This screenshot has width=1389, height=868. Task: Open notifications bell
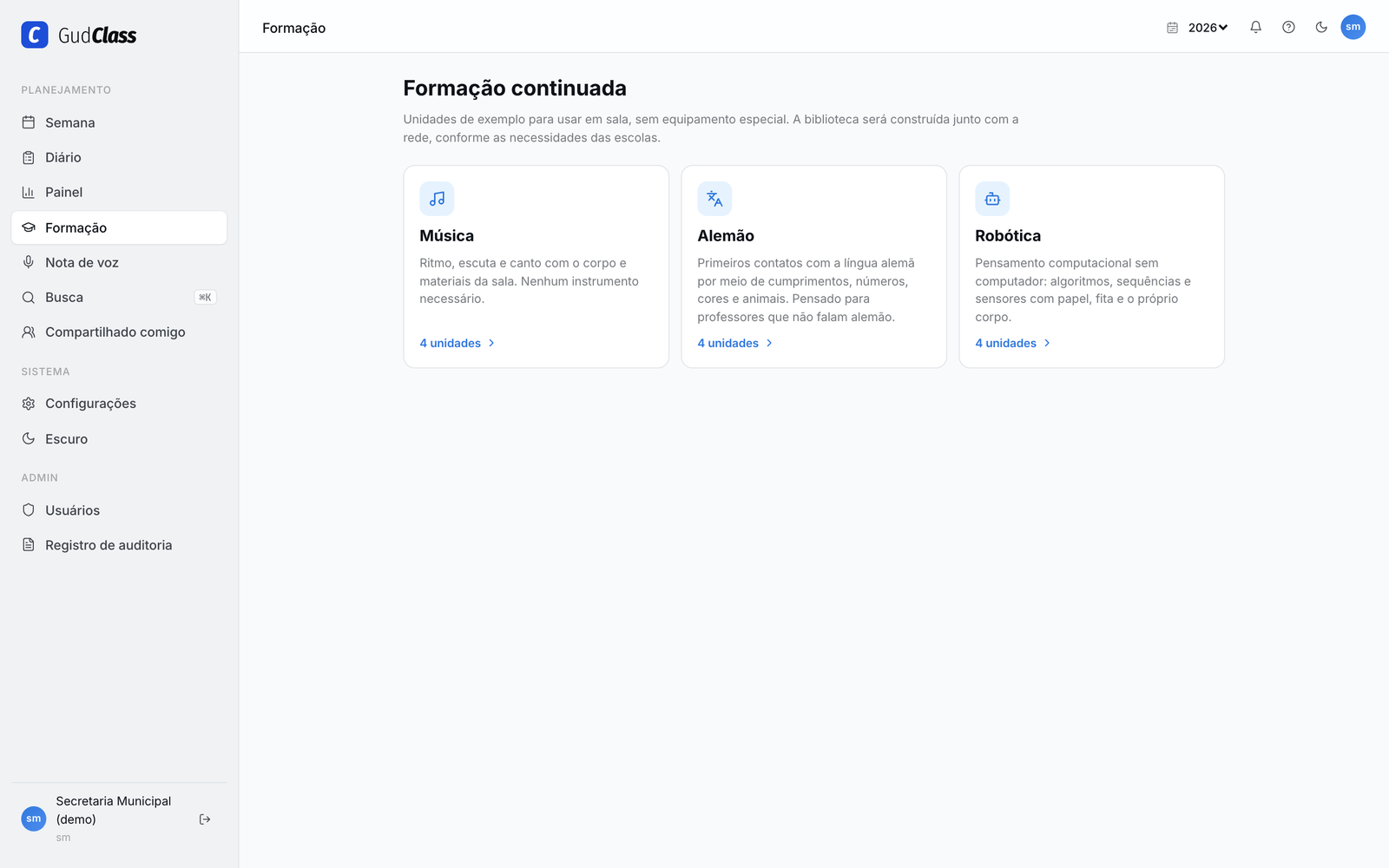point(1255,27)
